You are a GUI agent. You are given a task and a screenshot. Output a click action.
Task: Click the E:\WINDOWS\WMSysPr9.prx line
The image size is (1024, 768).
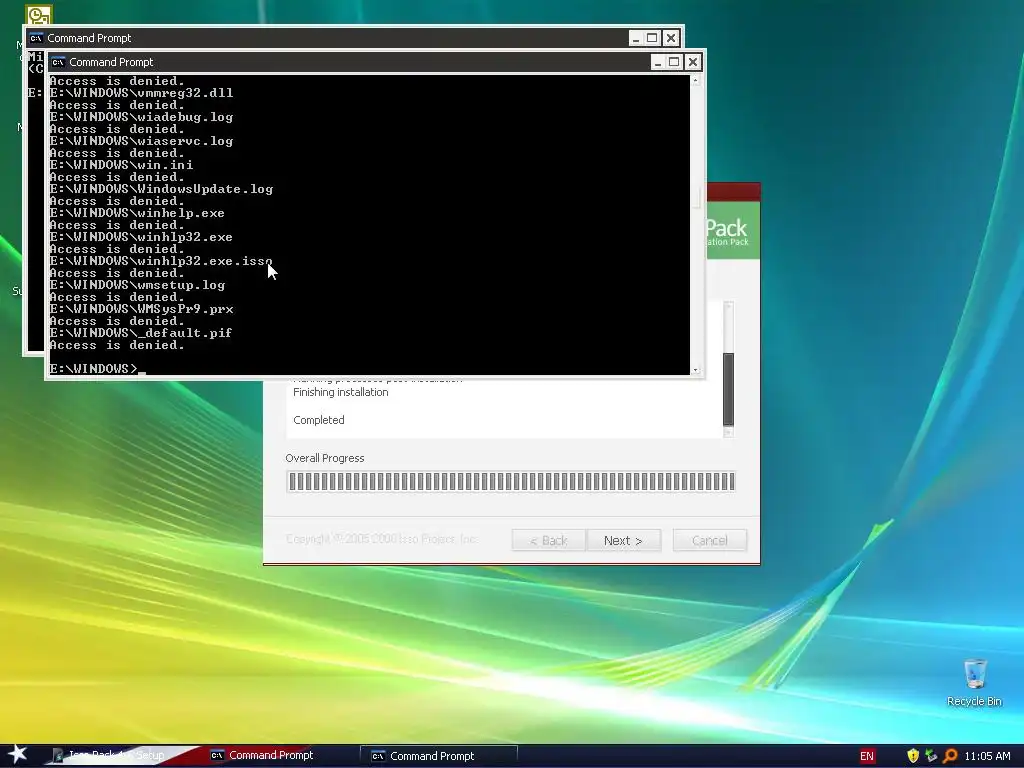(x=142, y=309)
